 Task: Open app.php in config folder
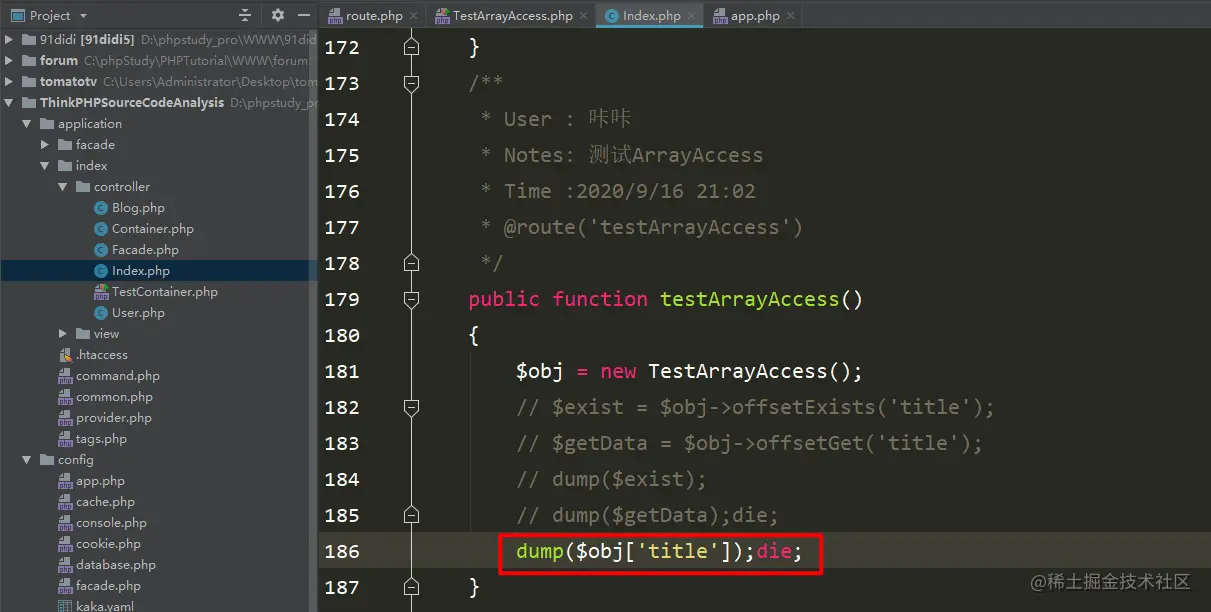point(100,481)
